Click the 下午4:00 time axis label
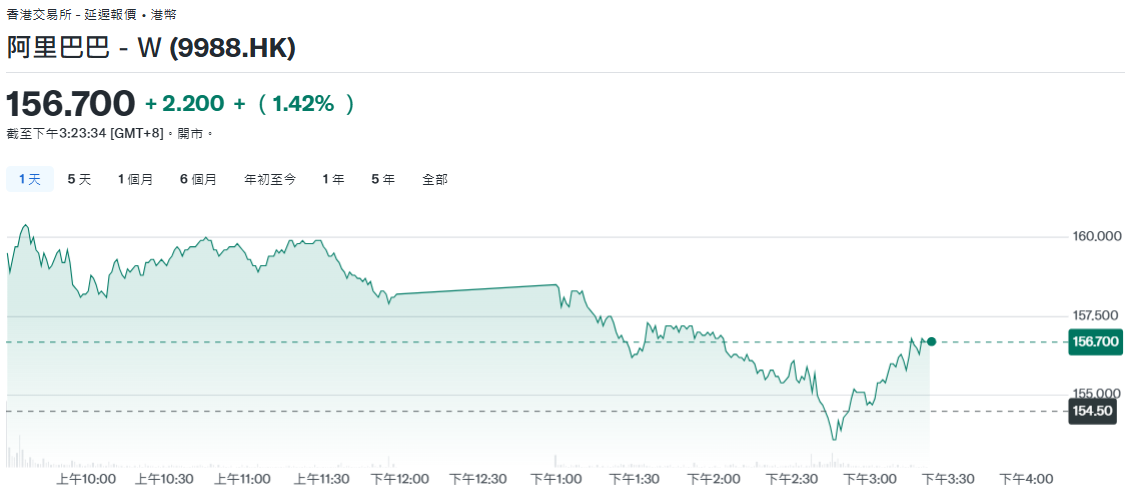The width and height of the screenshot is (1128, 493). coord(1026,479)
